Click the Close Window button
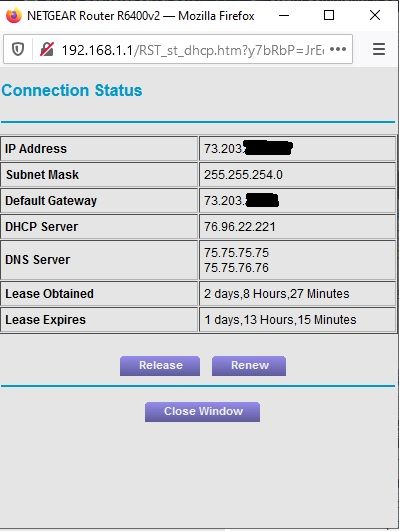This screenshot has width=399, height=531. click(203, 412)
